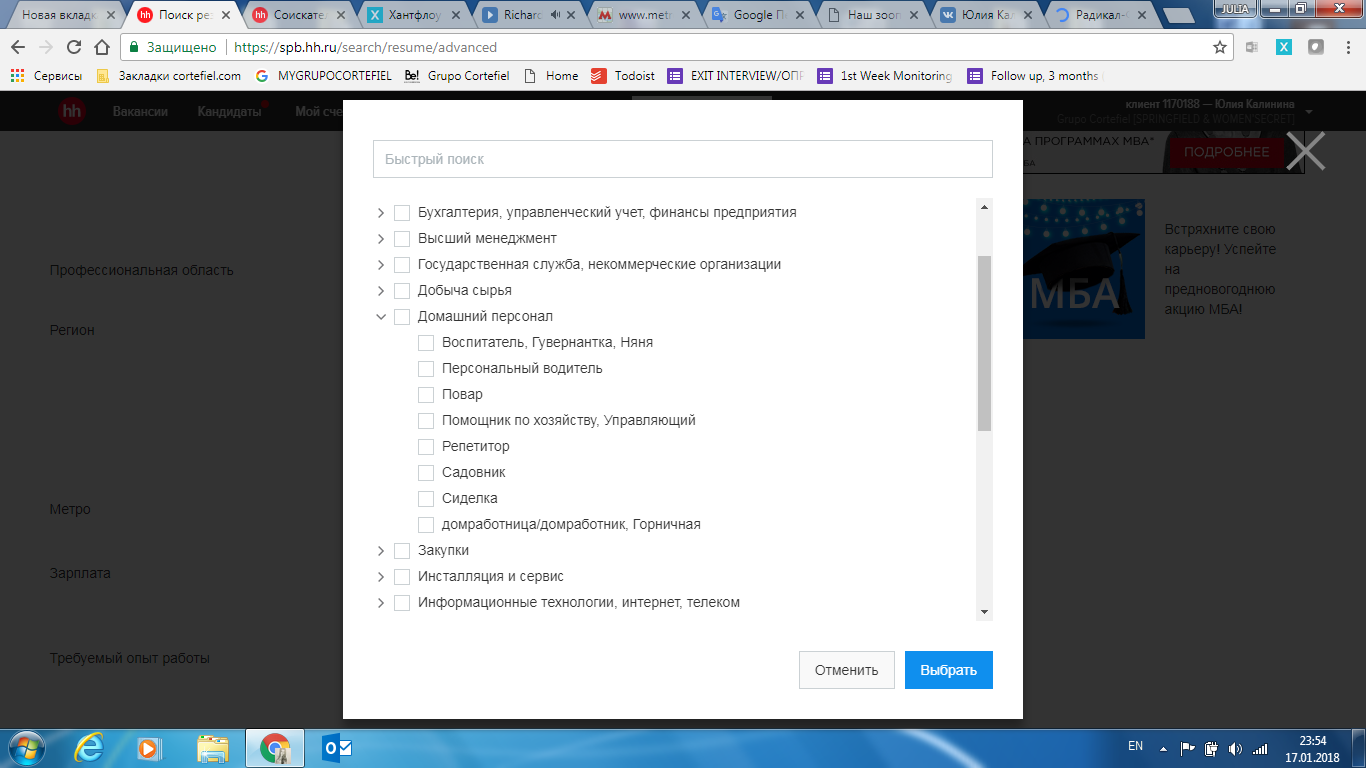Image resolution: width=1366 pixels, height=768 pixels.
Task: Tick the Персональный водитель checkbox
Action: point(426,368)
